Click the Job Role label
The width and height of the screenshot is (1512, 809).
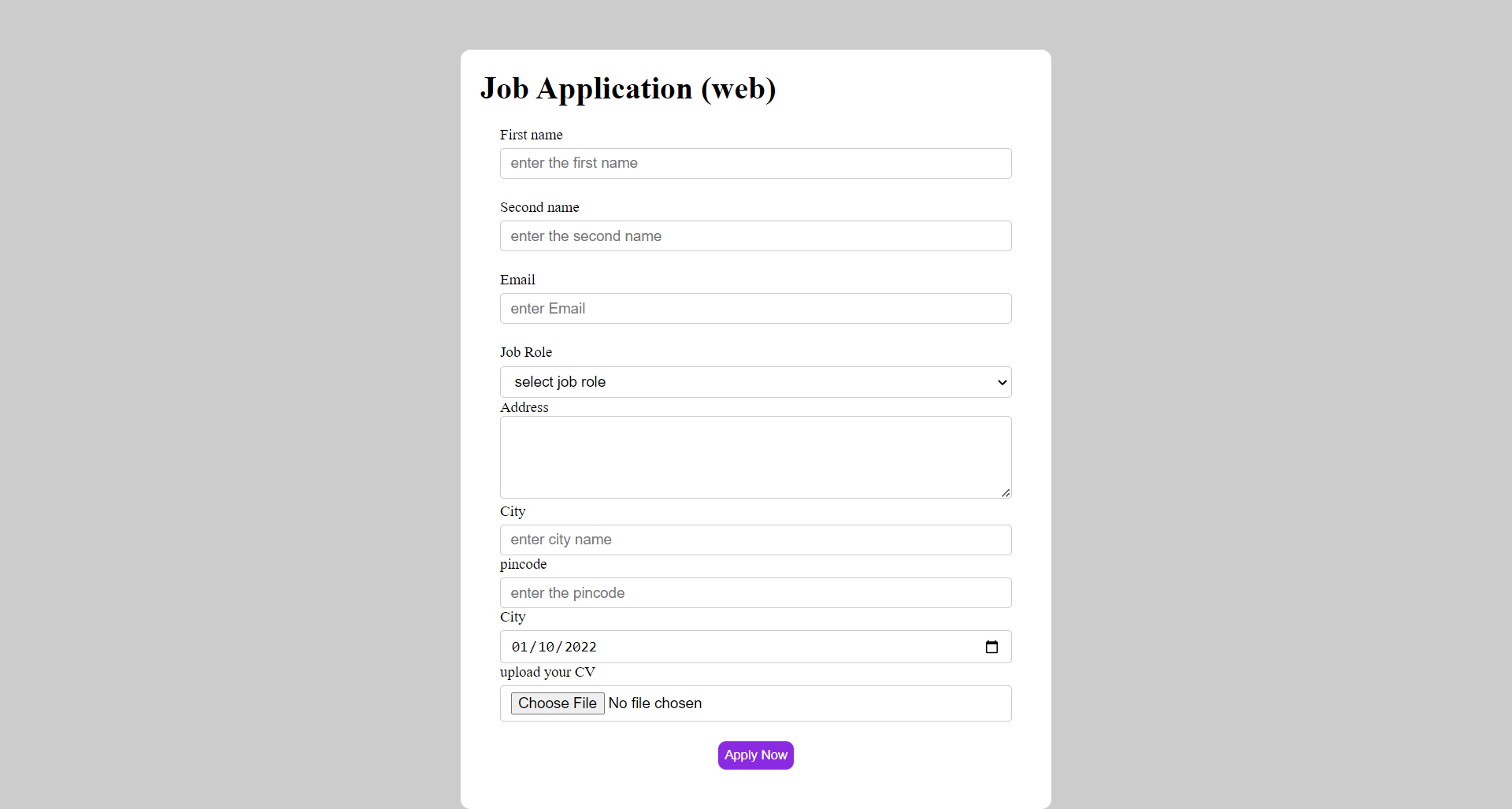click(x=525, y=352)
